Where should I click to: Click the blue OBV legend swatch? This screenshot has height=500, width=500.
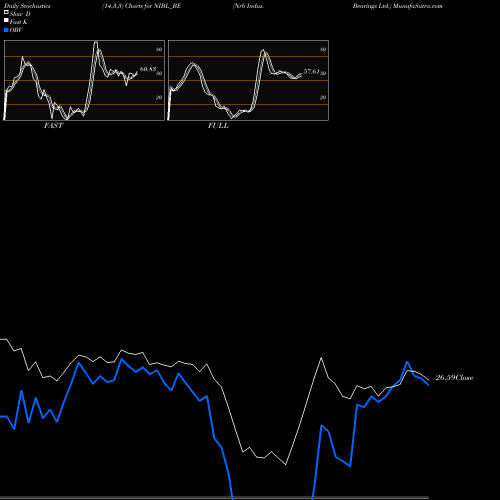(6, 30)
